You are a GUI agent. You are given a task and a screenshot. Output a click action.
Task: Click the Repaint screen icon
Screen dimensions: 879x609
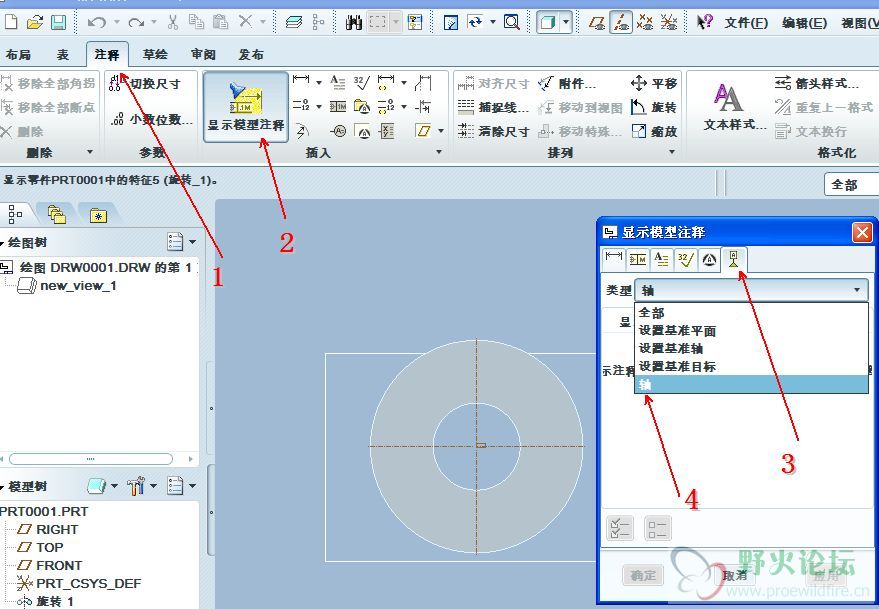click(451, 22)
